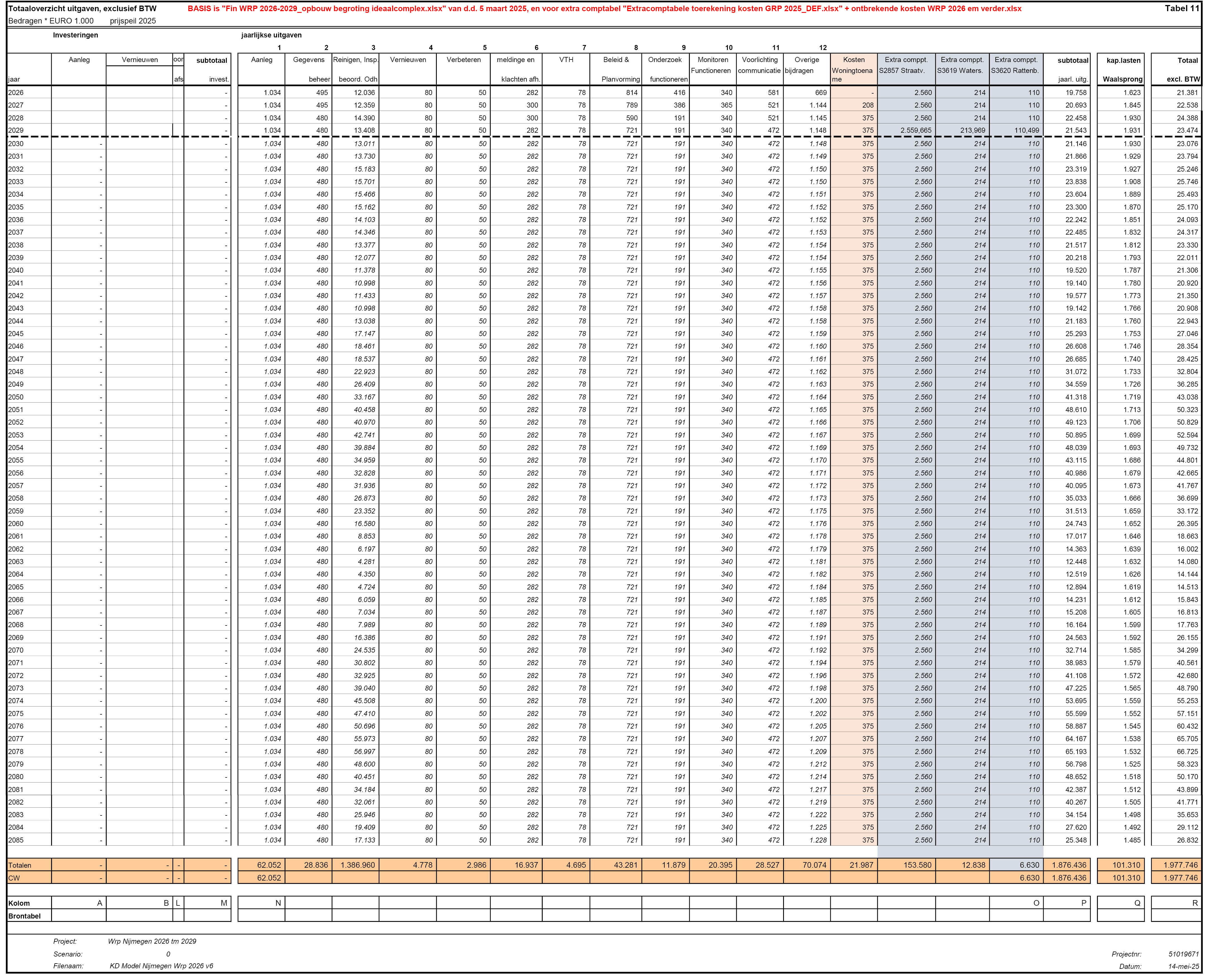1216x980 pixels.
Task: Select the year 2026 row label
Action: (x=16, y=92)
